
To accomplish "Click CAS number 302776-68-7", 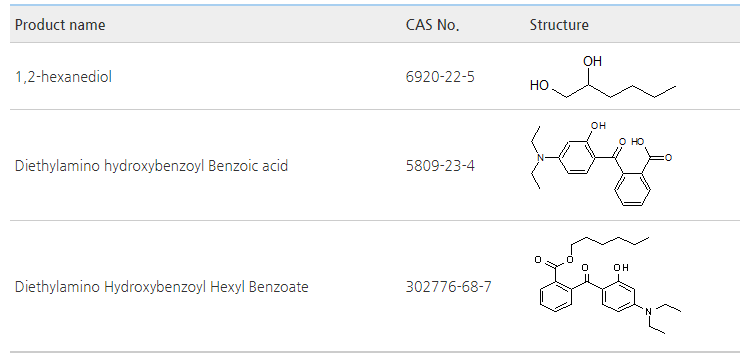I will (x=448, y=287).
